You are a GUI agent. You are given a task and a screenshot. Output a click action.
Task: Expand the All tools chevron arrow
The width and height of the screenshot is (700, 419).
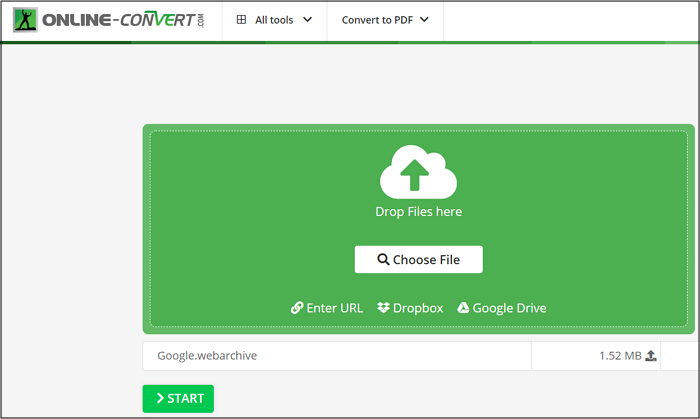click(x=308, y=20)
